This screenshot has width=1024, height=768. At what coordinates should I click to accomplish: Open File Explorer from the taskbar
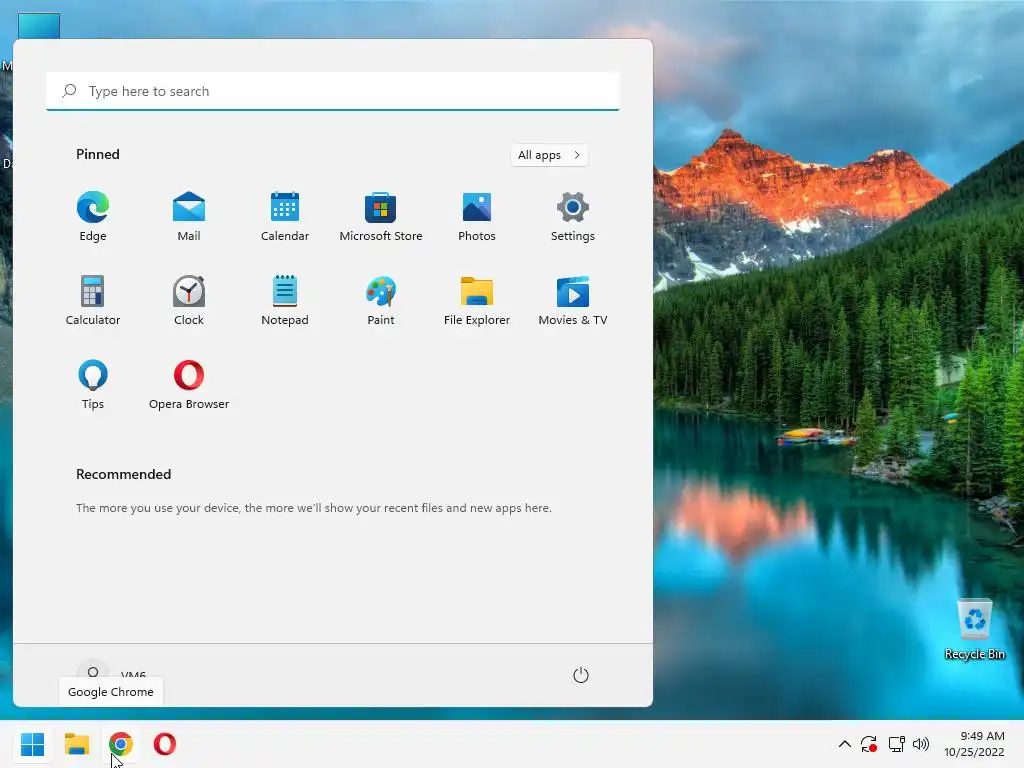click(x=77, y=744)
